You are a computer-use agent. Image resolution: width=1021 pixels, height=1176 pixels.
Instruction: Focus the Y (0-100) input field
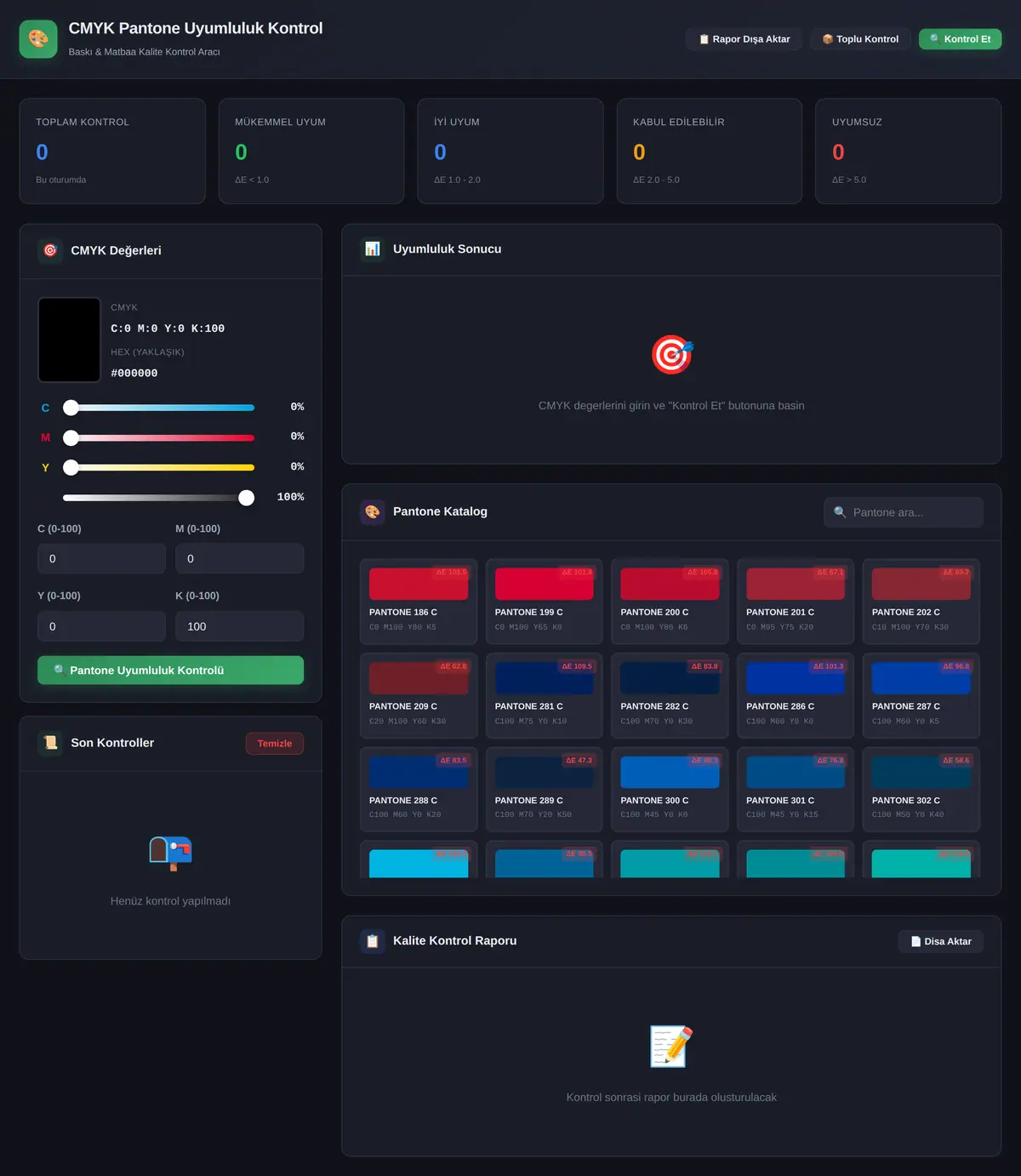101,626
